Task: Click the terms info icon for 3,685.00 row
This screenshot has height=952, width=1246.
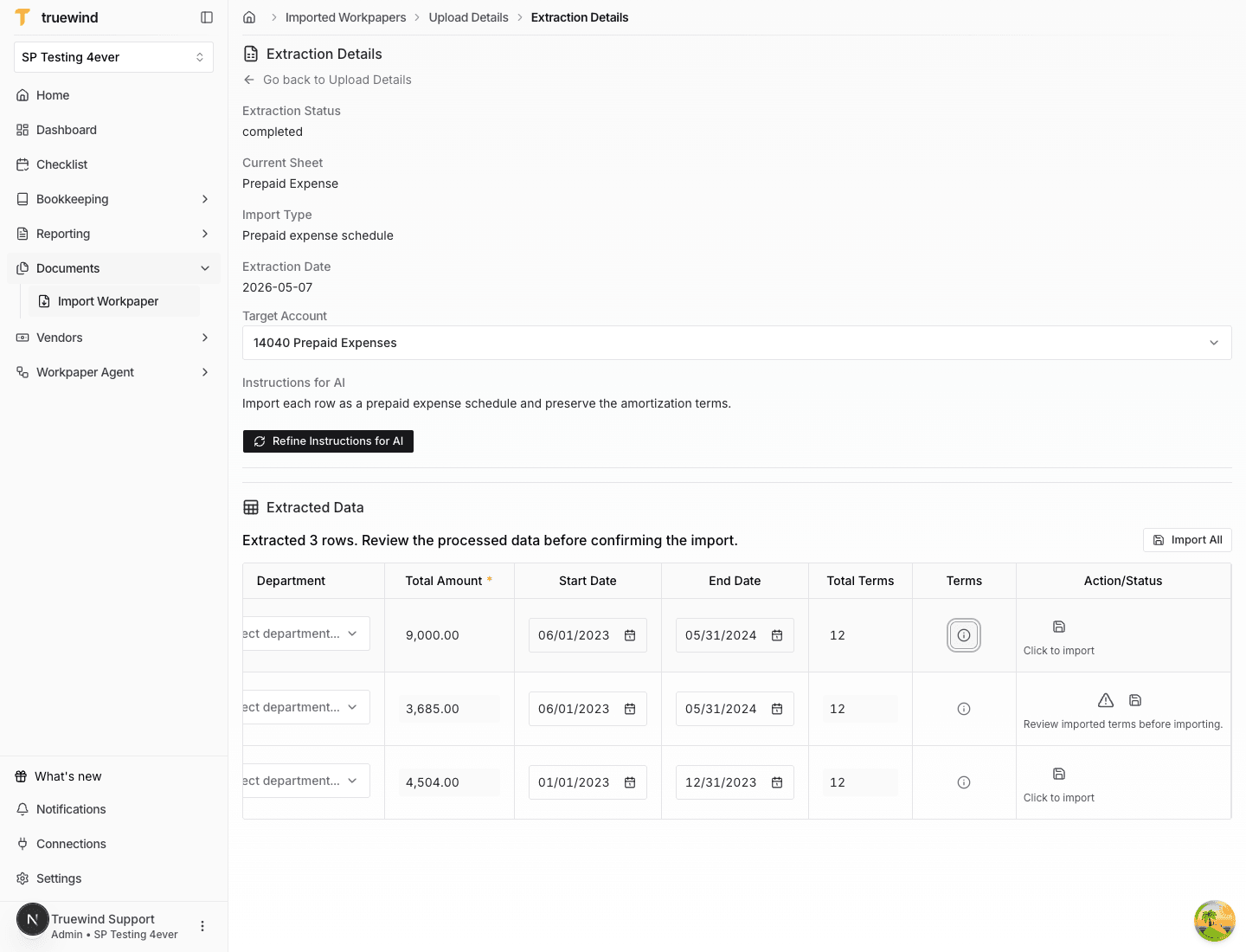Action: [x=964, y=709]
